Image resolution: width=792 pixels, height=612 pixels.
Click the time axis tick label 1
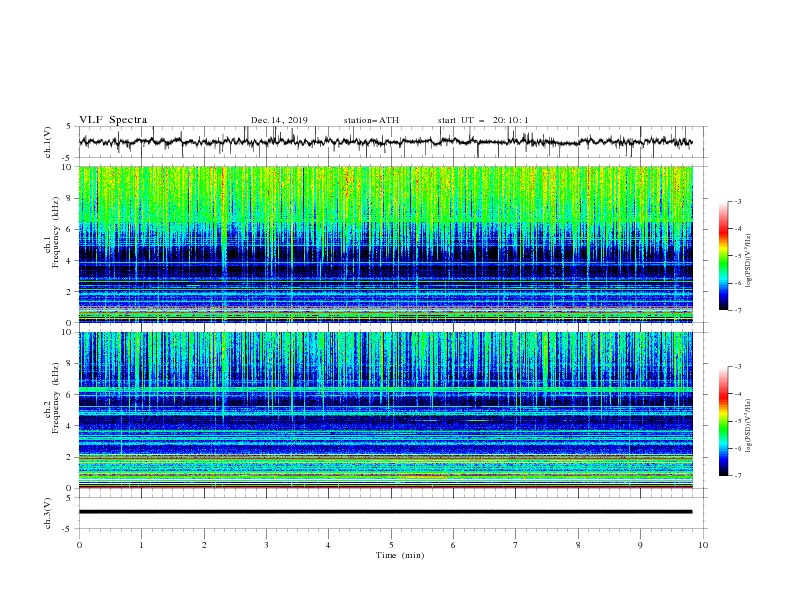[141, 545]
